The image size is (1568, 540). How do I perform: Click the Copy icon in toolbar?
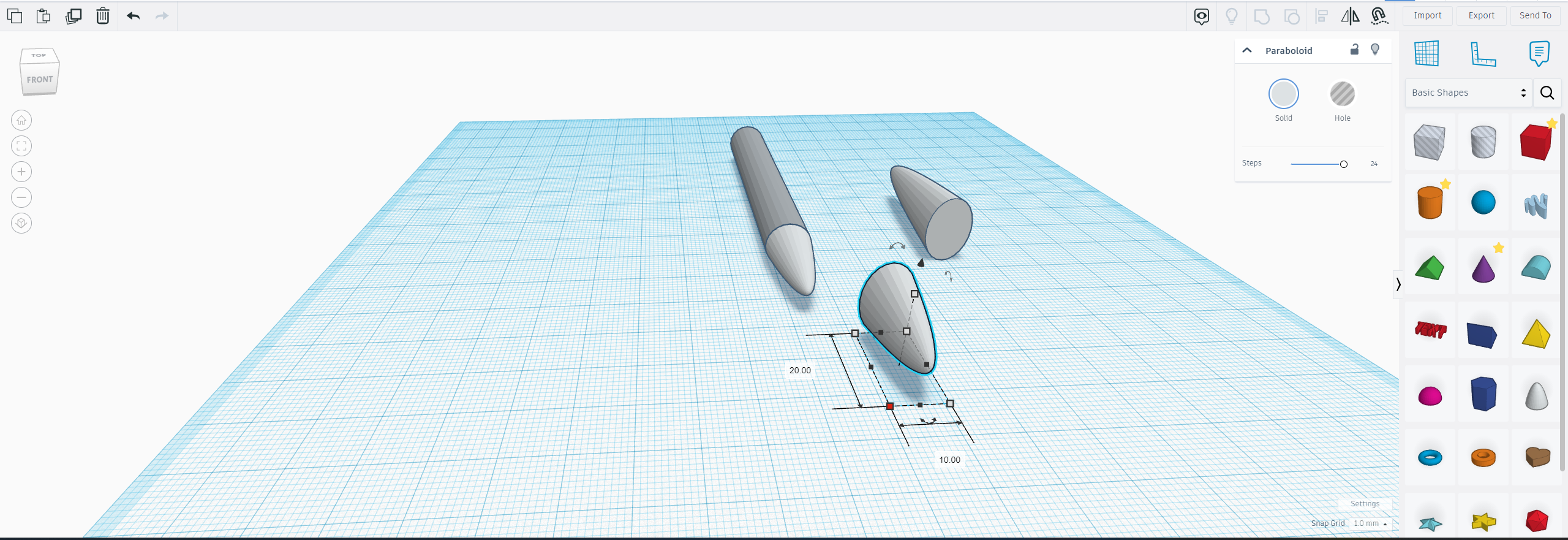point(15,16)
